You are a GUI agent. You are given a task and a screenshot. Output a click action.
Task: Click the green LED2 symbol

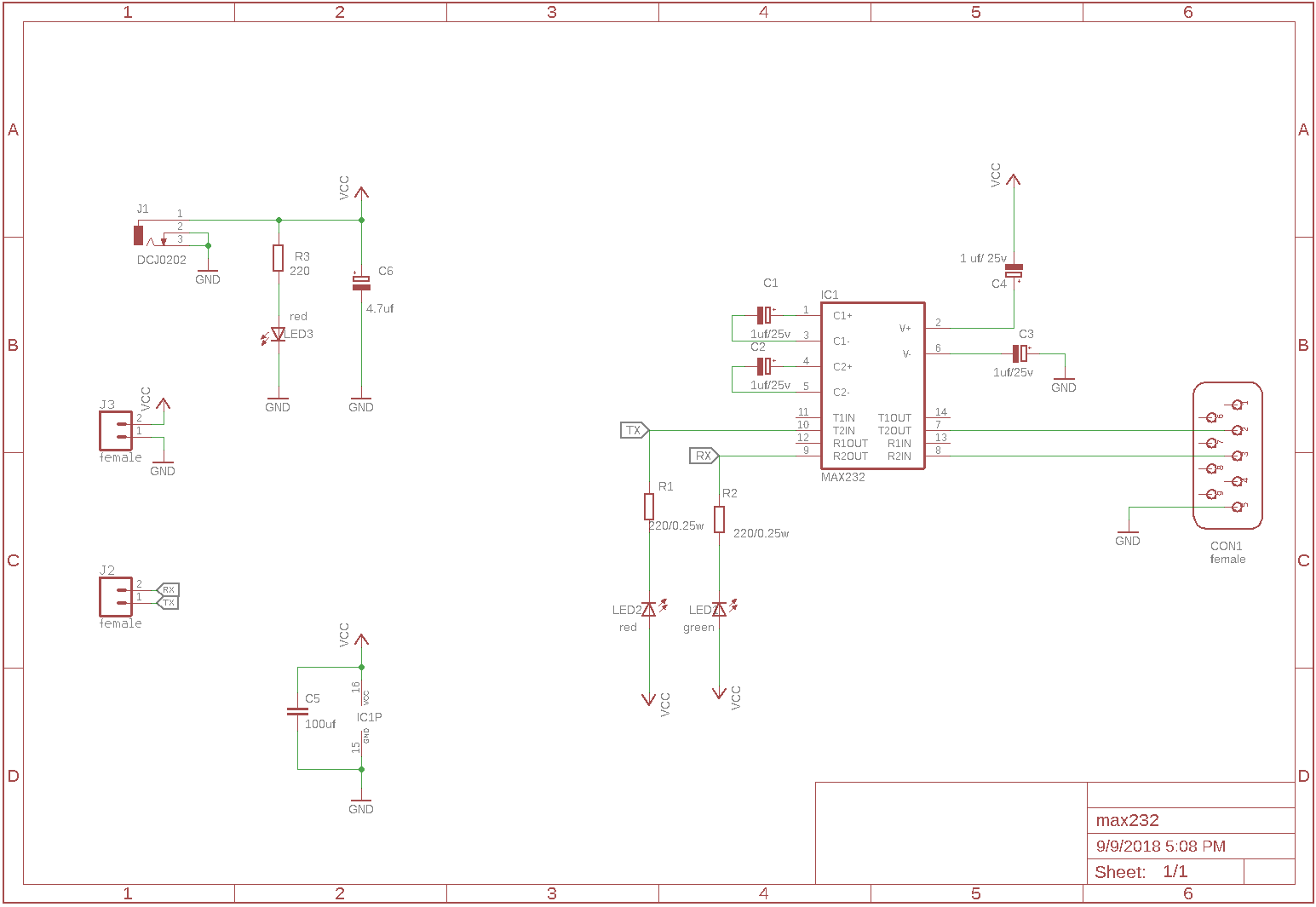point(718,608)
